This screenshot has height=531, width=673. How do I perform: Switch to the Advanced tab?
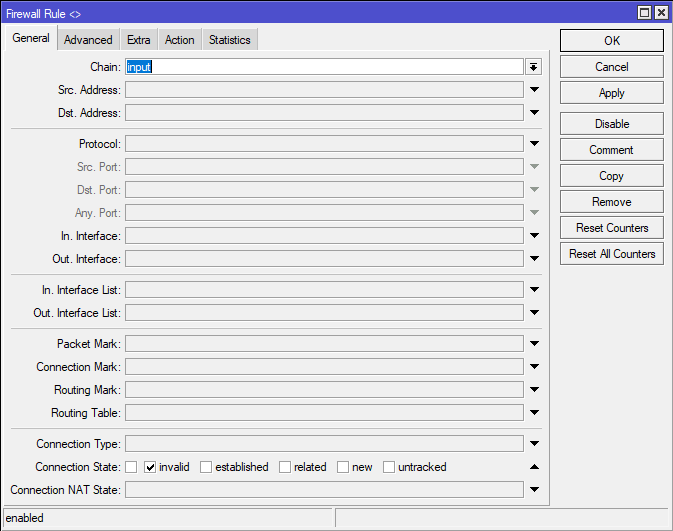(x=88, y=40)
